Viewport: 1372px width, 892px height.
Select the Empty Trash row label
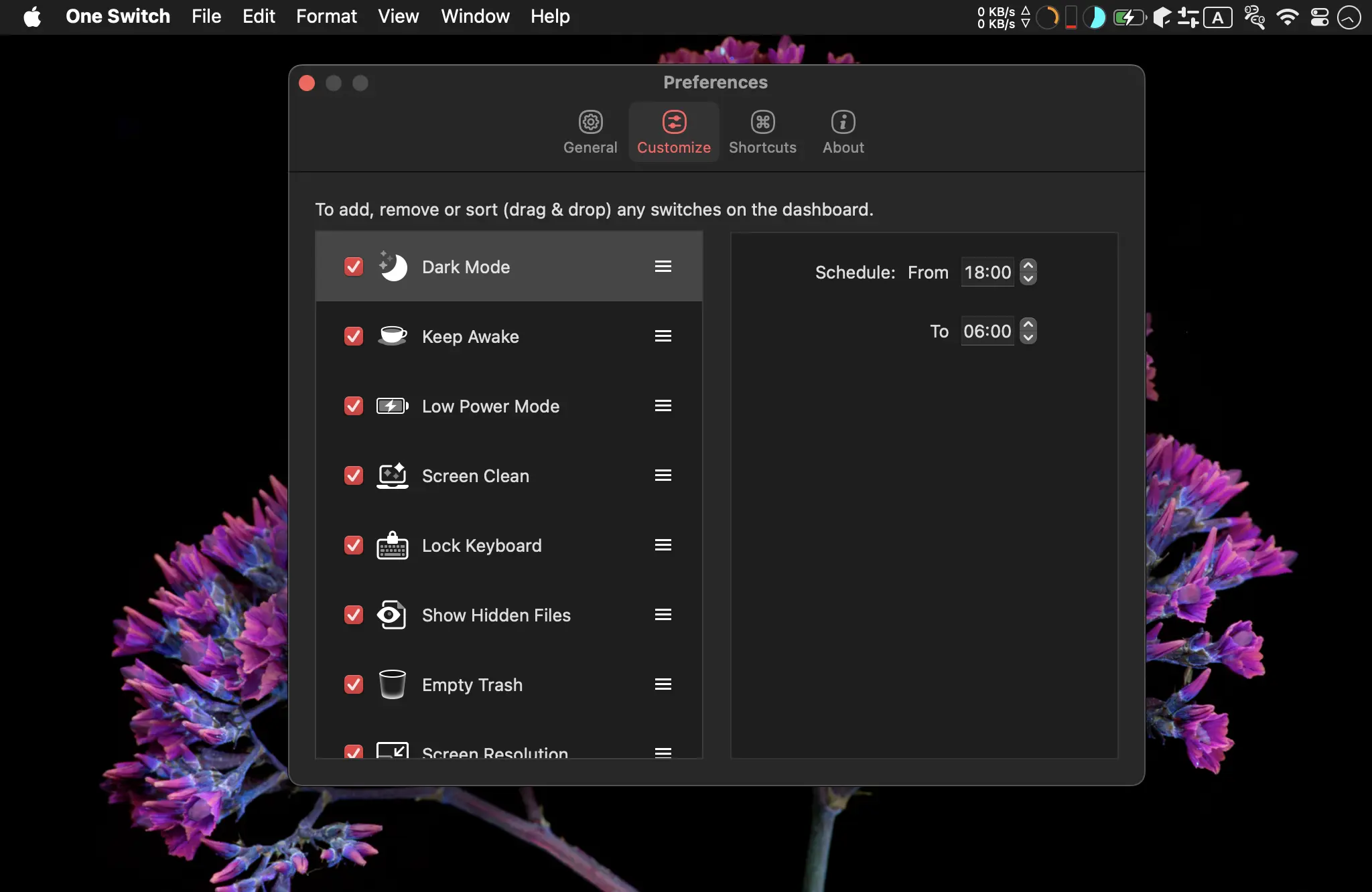click(x=472, y=684)
